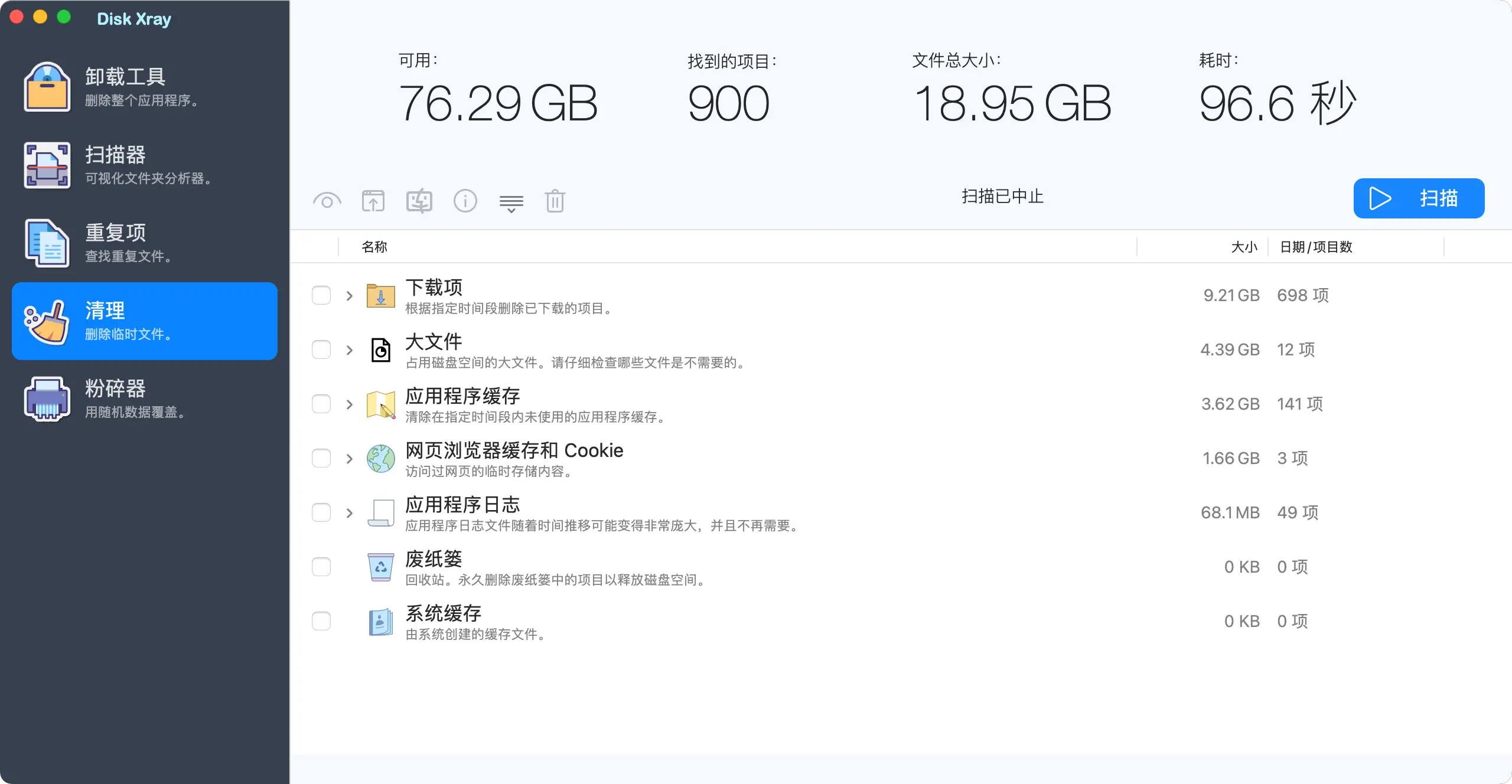
Task: Click the info toolbar icon
Action: coord(465,201)
